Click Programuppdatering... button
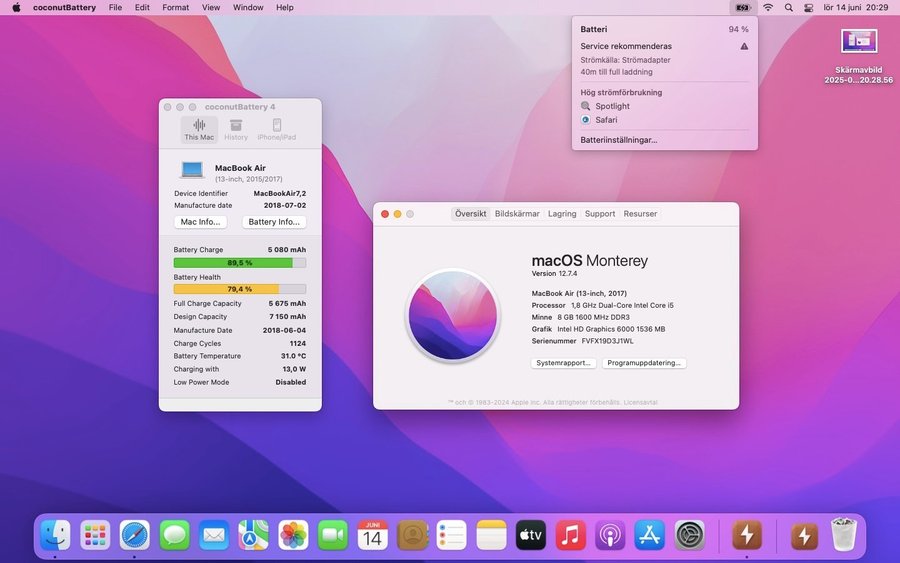 click(x=644, y=363)
